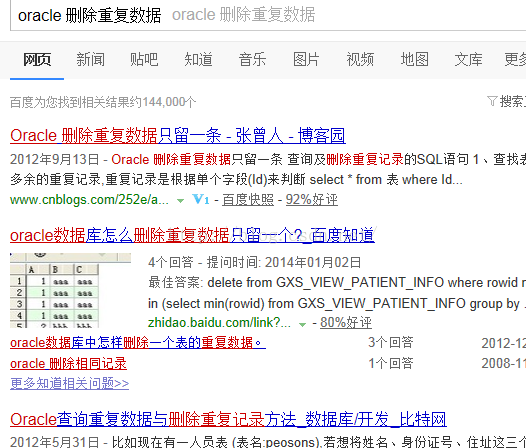Click the 2012年5月31日 snippet date

pyautogui.click(x=55, y=442)
